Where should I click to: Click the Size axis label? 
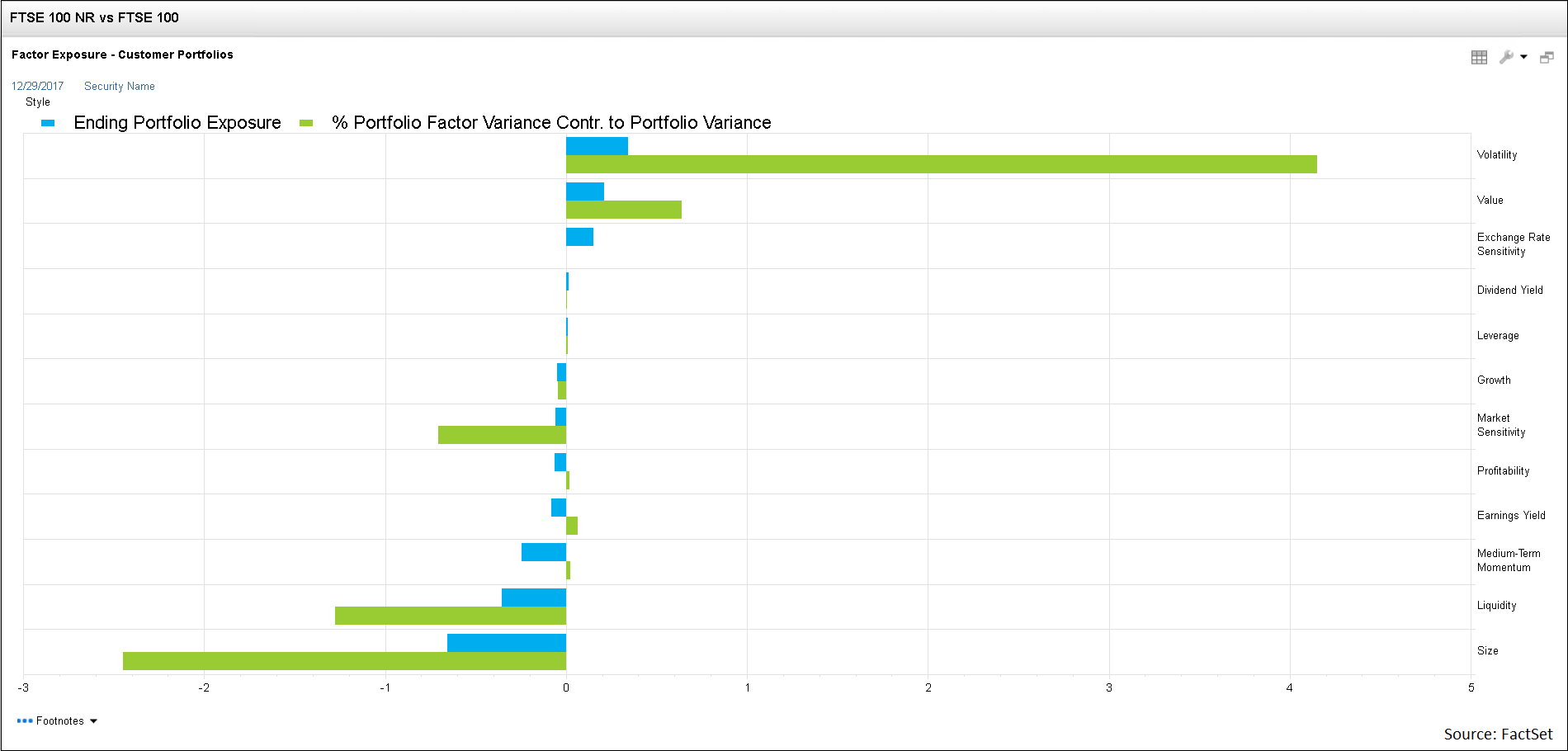point(1488,650)
